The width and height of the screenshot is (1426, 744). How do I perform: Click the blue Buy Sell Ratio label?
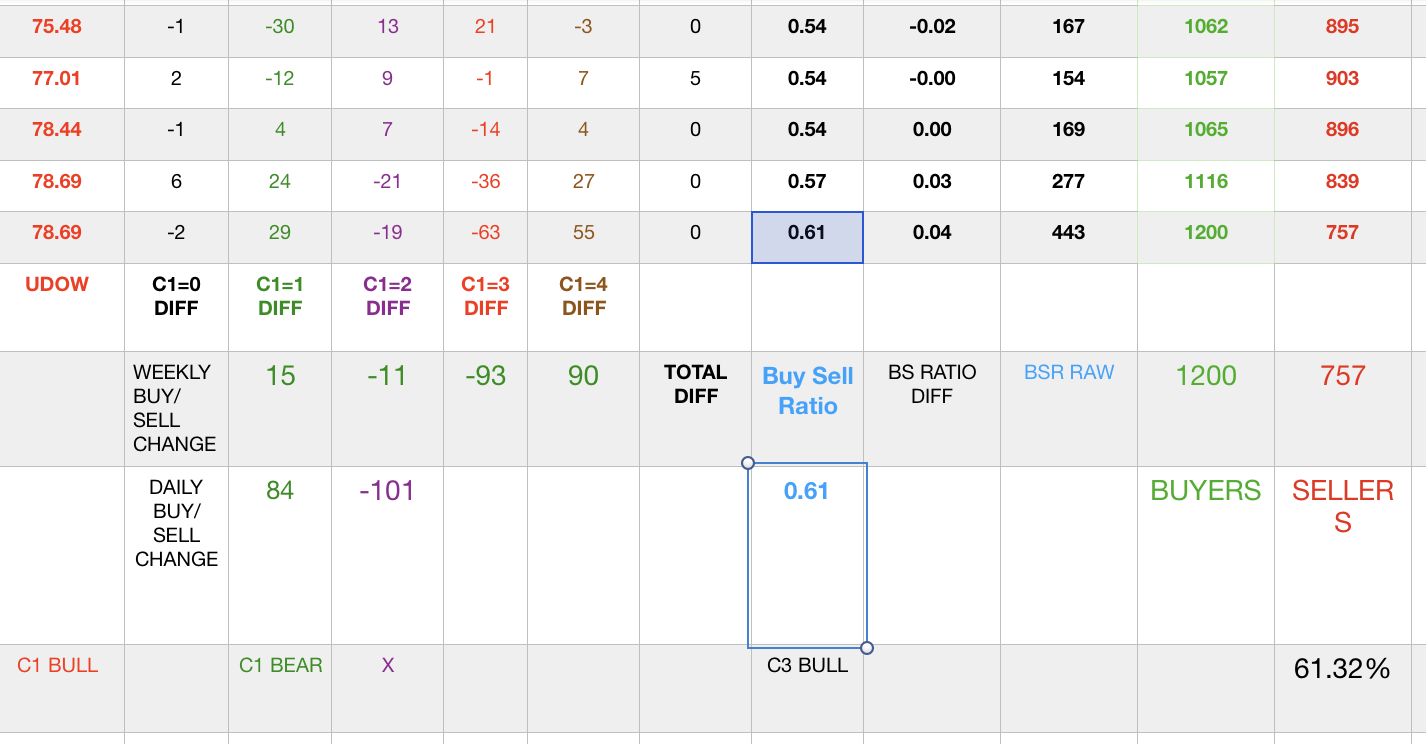point(808,391)
